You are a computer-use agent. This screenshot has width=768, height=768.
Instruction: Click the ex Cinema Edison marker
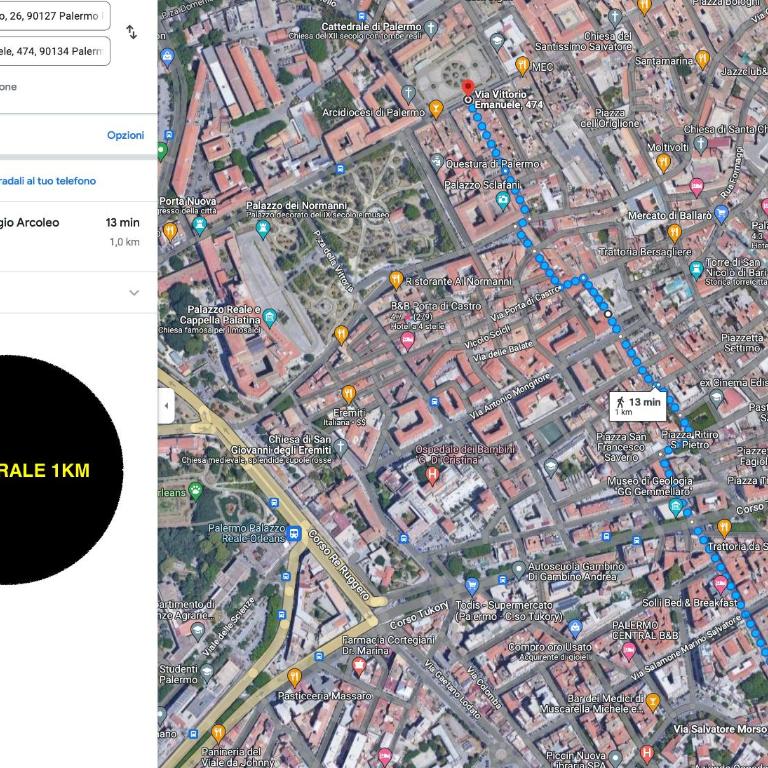tap(716, 397)
